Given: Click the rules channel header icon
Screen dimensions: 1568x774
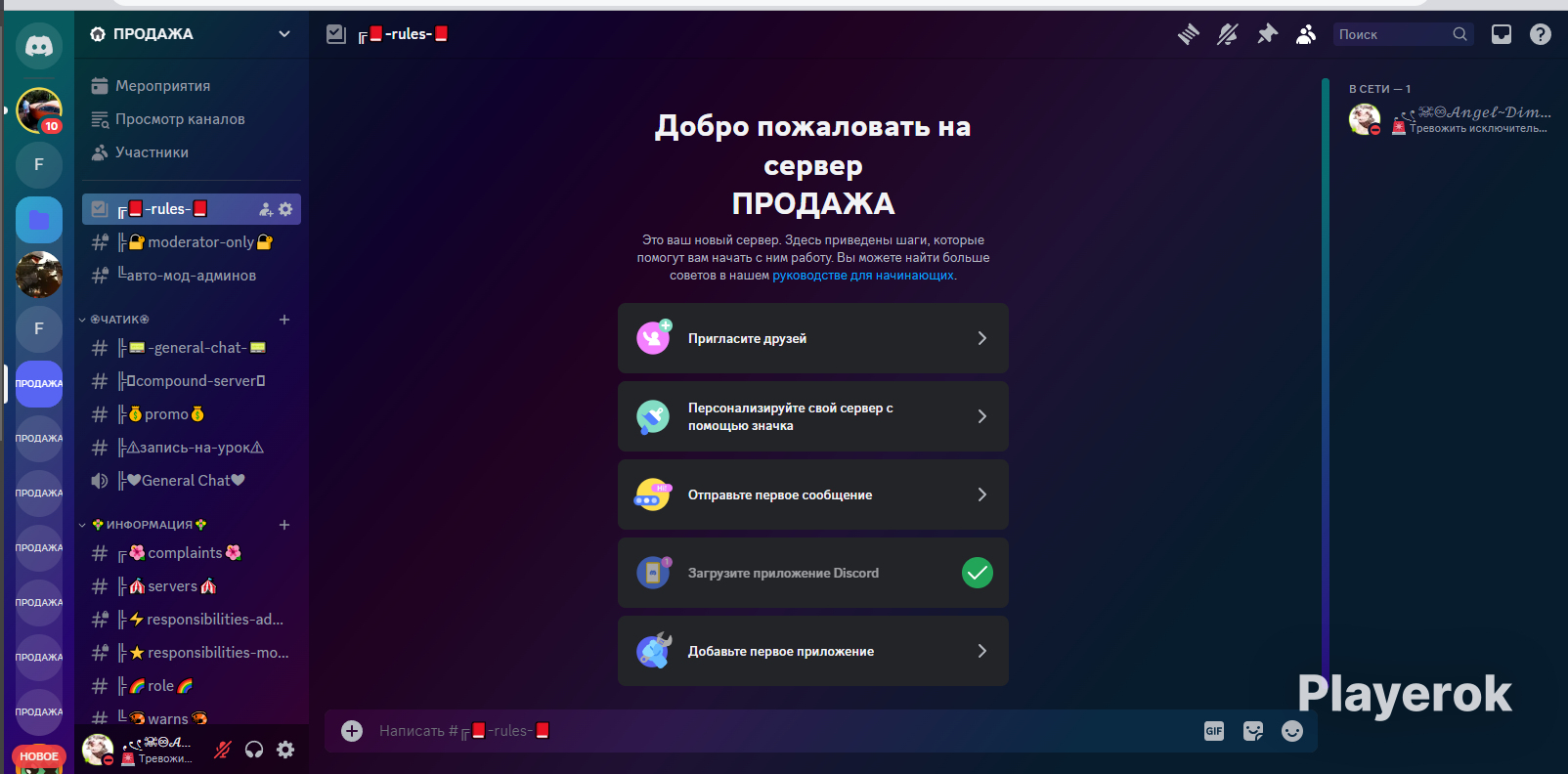Looking at the screenshot, I should tap(336, 34).
